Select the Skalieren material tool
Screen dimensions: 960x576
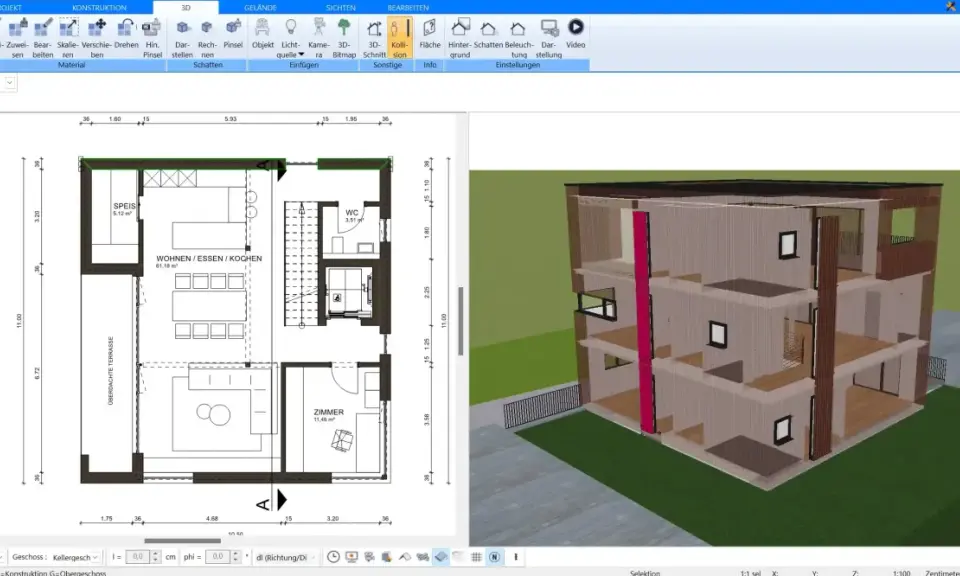click(x=68, y=38)
